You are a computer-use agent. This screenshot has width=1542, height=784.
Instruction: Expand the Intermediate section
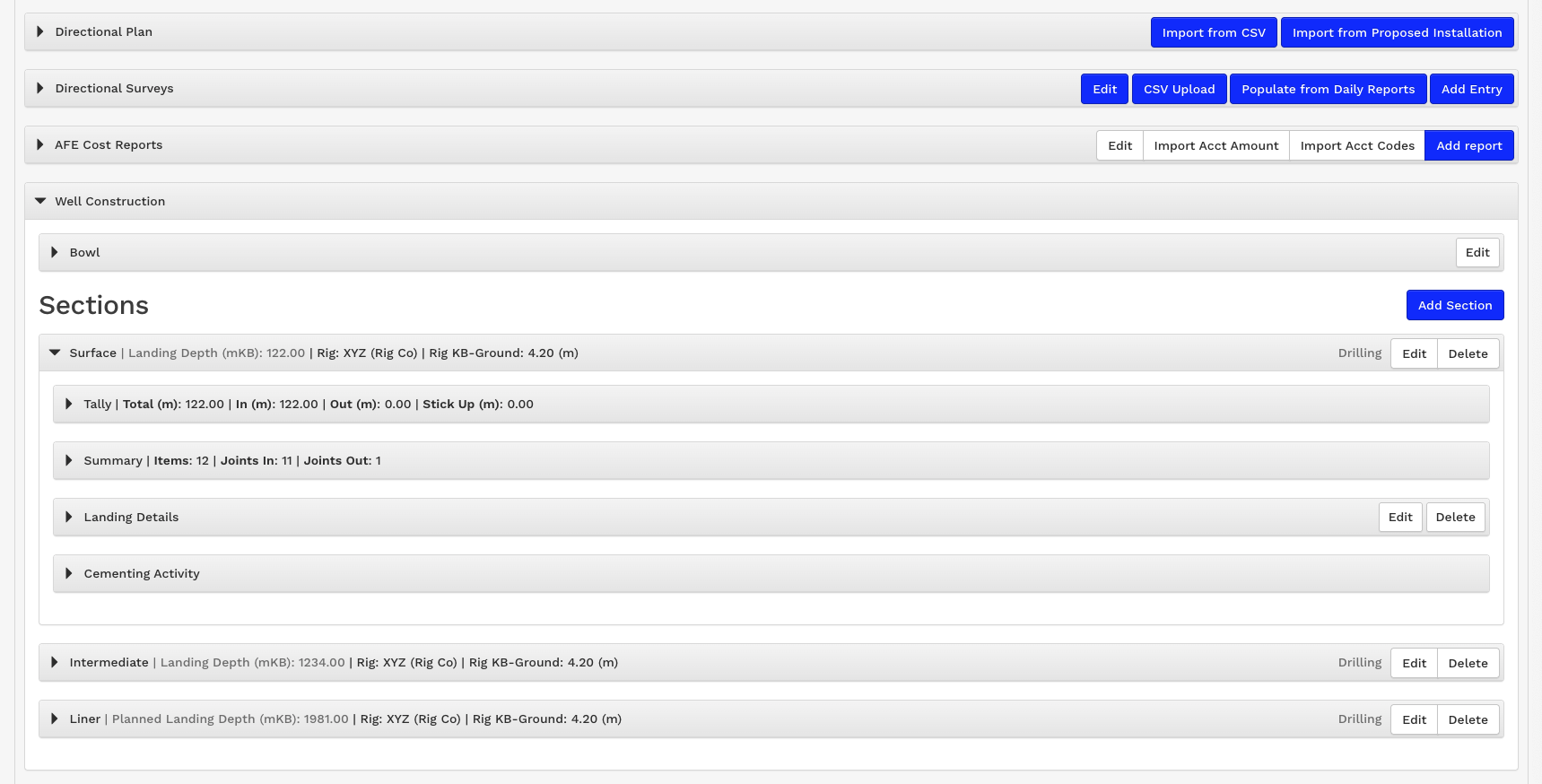55,663
